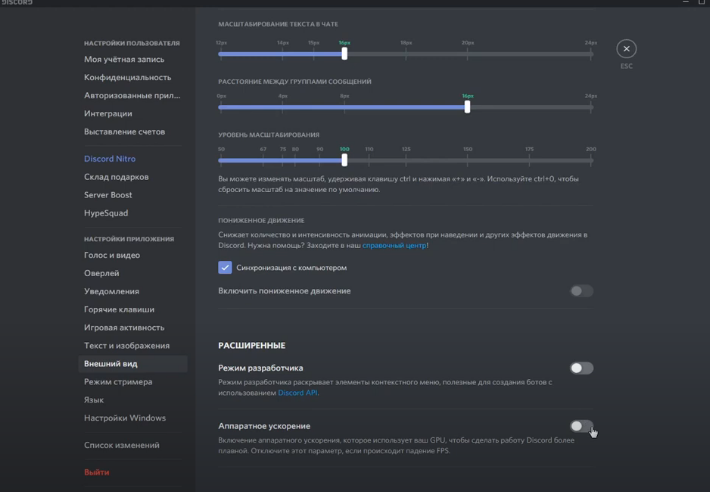Viewport: 710px width, 492px height.
Task: Click zoom level slider handle at 100
Action: pos(345,160)
